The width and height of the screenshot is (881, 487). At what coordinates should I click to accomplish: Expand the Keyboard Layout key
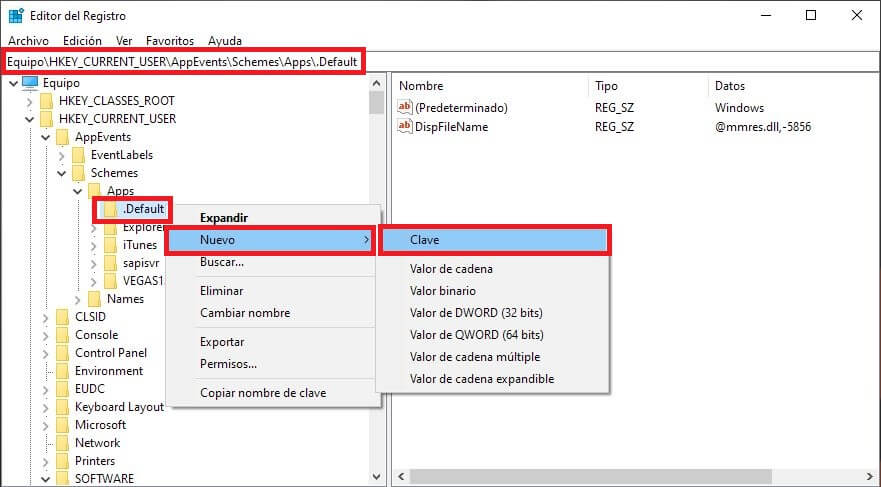click(x=46, y=407)
